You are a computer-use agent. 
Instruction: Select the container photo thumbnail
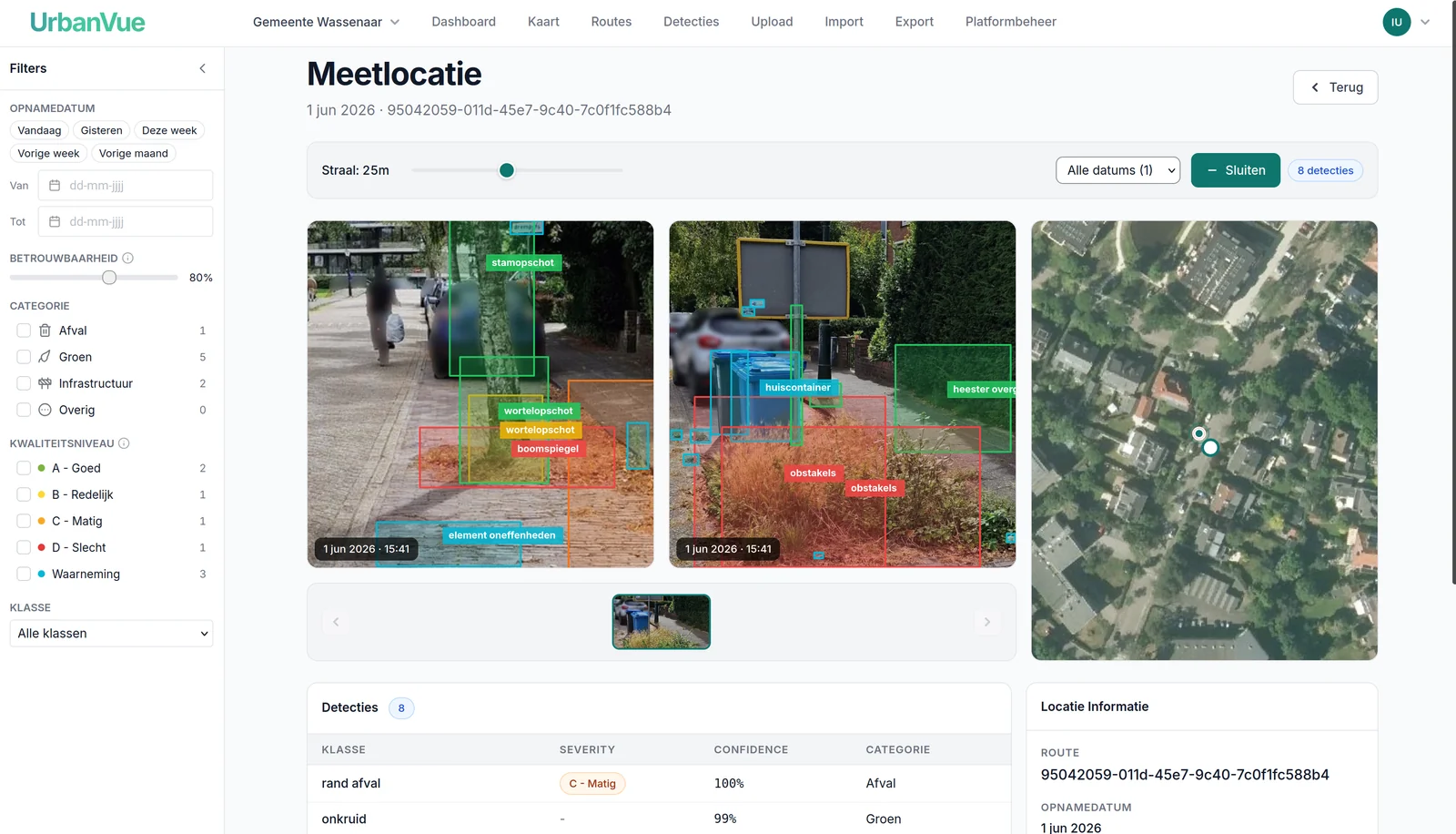pyautogui.click(x=662, y=622)
